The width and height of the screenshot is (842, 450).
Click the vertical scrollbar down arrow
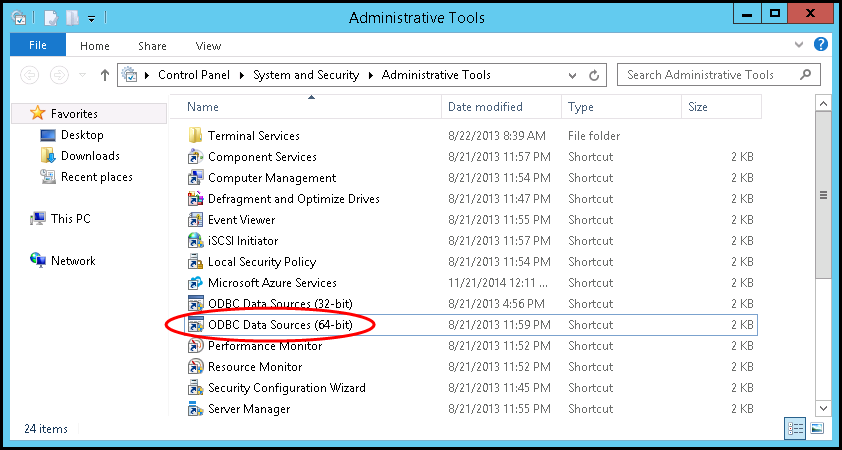823,408
